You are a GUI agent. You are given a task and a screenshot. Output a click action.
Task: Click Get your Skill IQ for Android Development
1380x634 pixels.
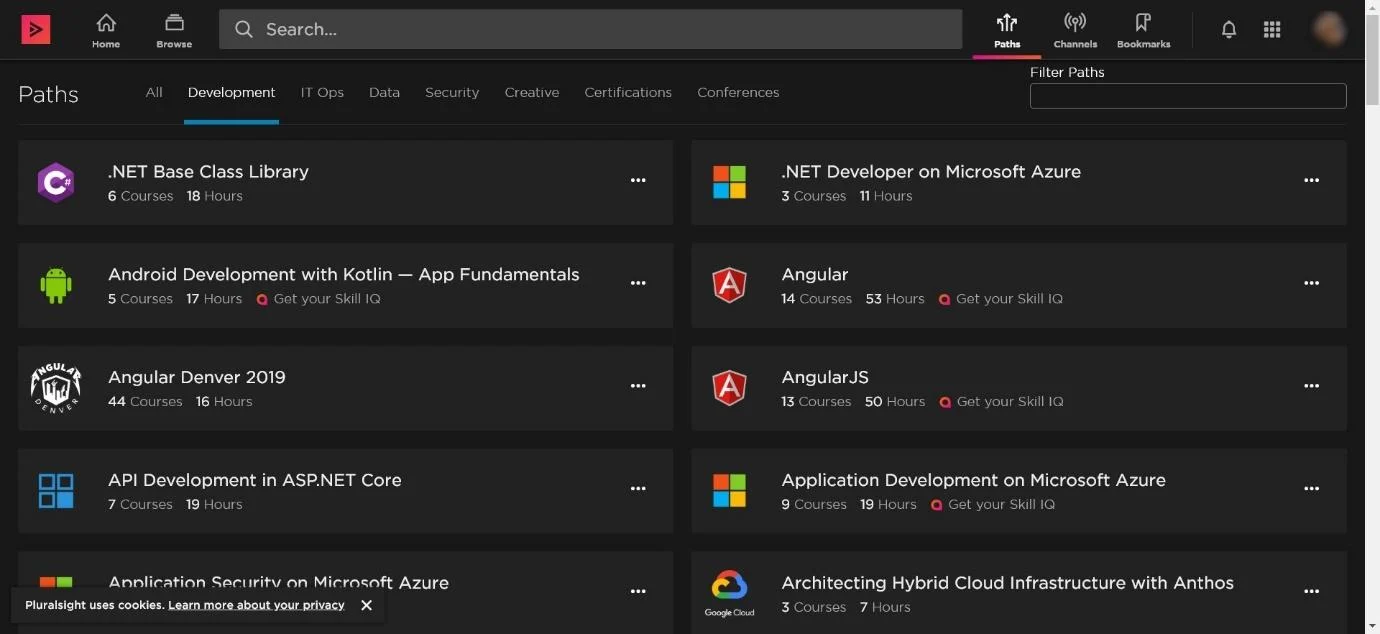pyautogui.click(x=327, y=299)
